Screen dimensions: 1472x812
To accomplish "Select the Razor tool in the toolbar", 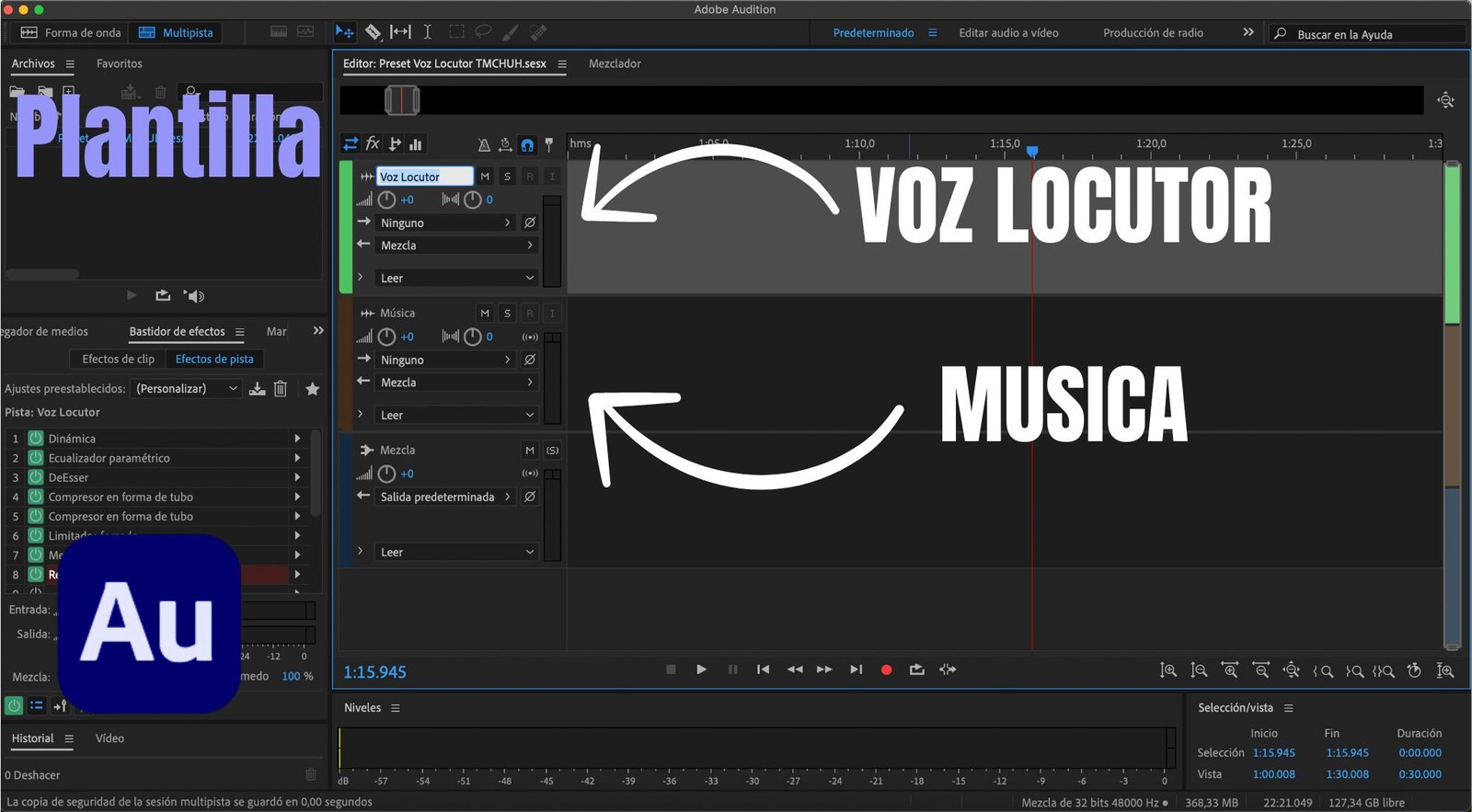I will 373,32.
